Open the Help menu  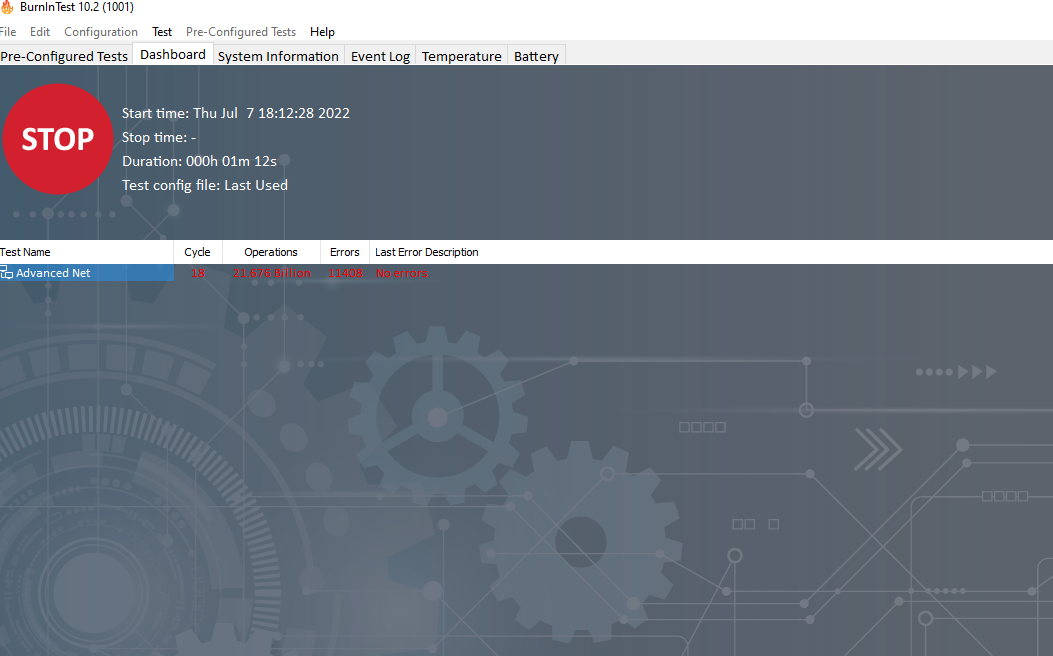tap(322, 32)
